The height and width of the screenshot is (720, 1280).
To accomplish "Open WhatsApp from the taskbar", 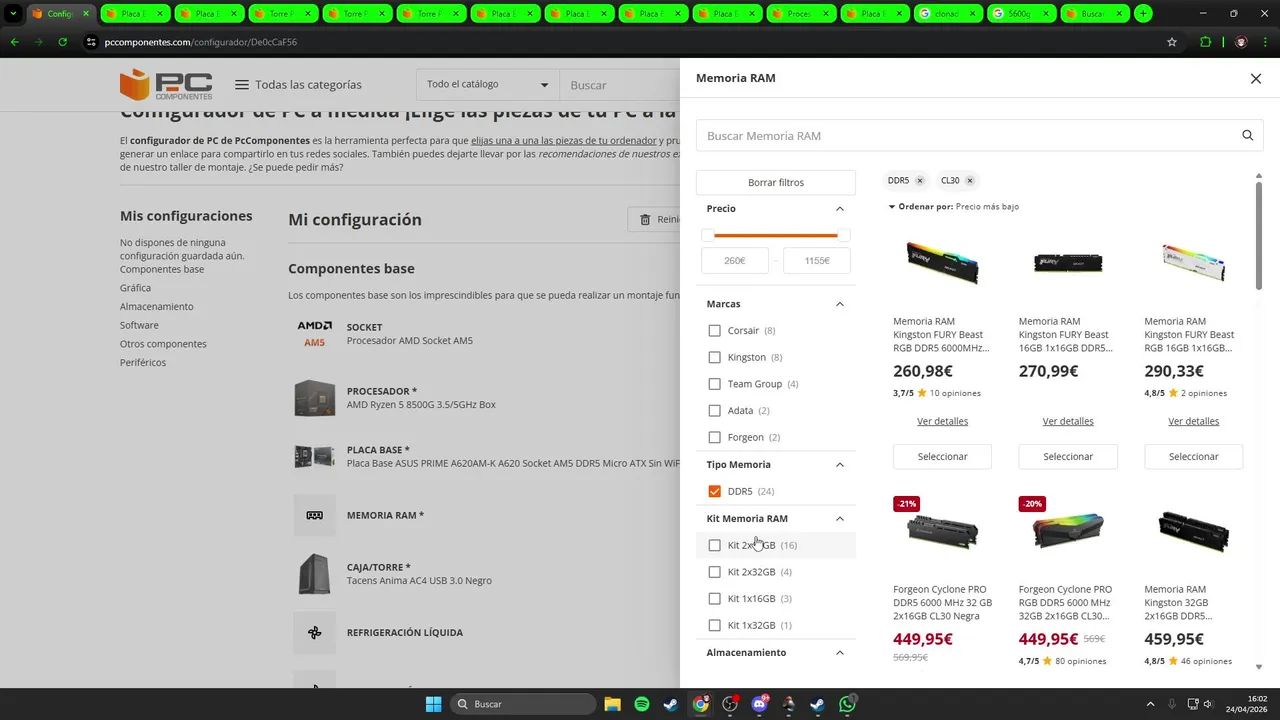I will 848,704.
